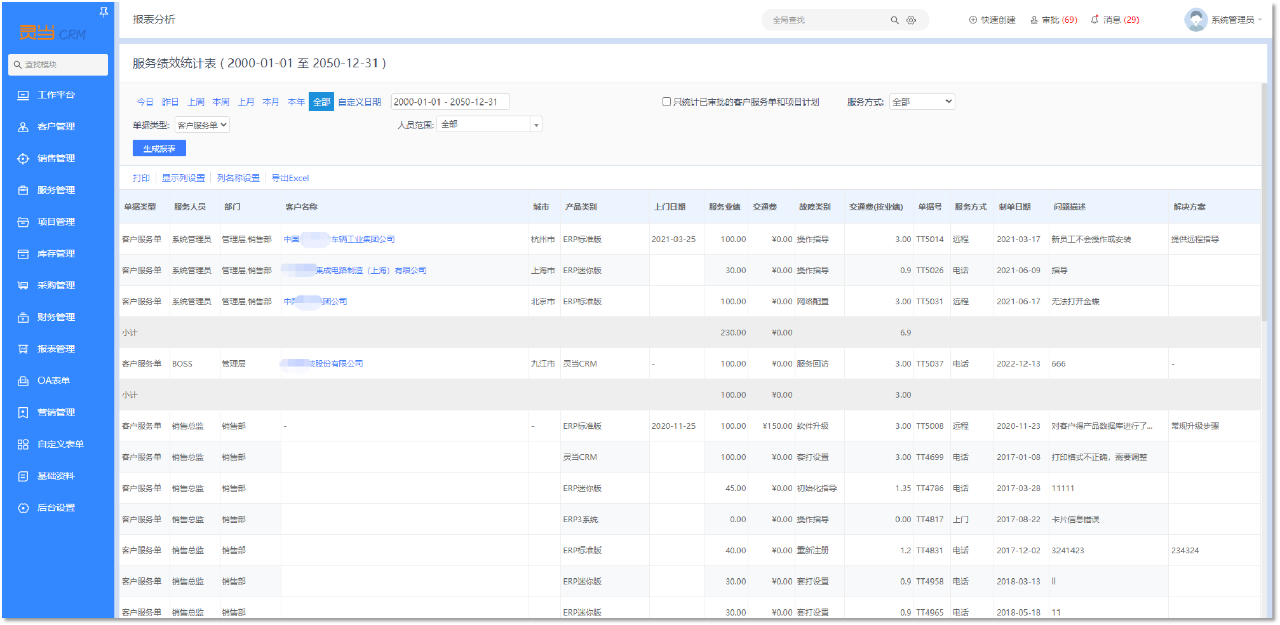The width and height of the screenshot is (1280, 625).
Task: Click the 快速创建 plus icon
Action: 973,20
